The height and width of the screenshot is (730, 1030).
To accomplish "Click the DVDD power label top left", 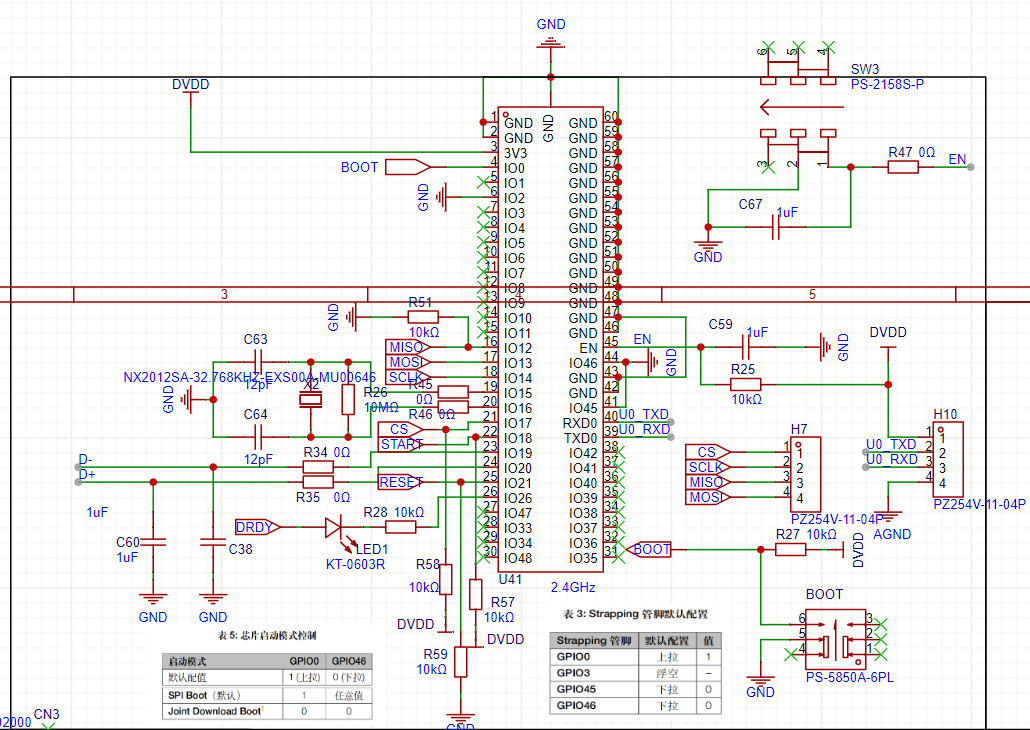I will click(x=190, y=84).
